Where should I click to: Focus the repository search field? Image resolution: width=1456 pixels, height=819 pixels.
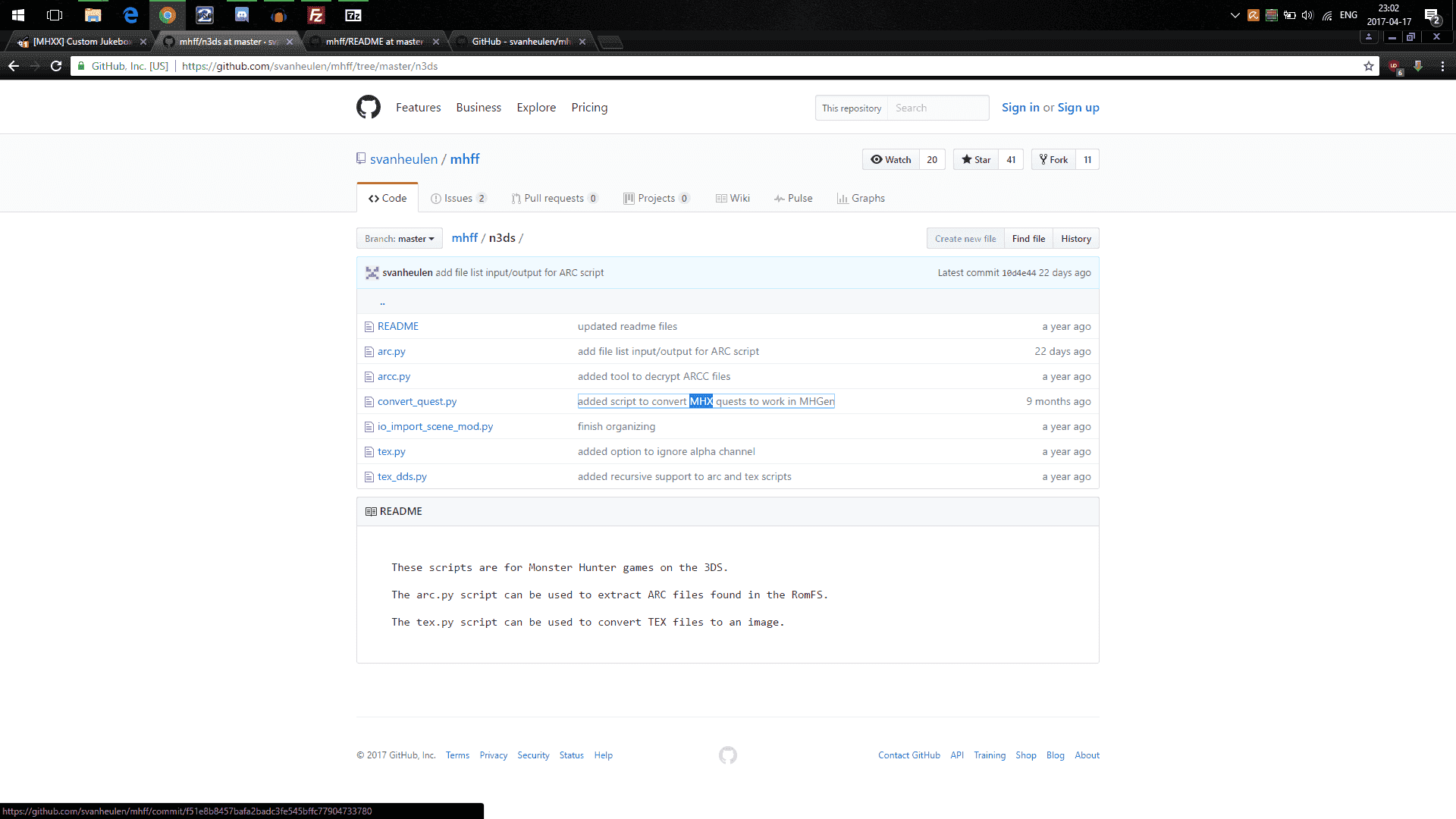tap(938, 108)
